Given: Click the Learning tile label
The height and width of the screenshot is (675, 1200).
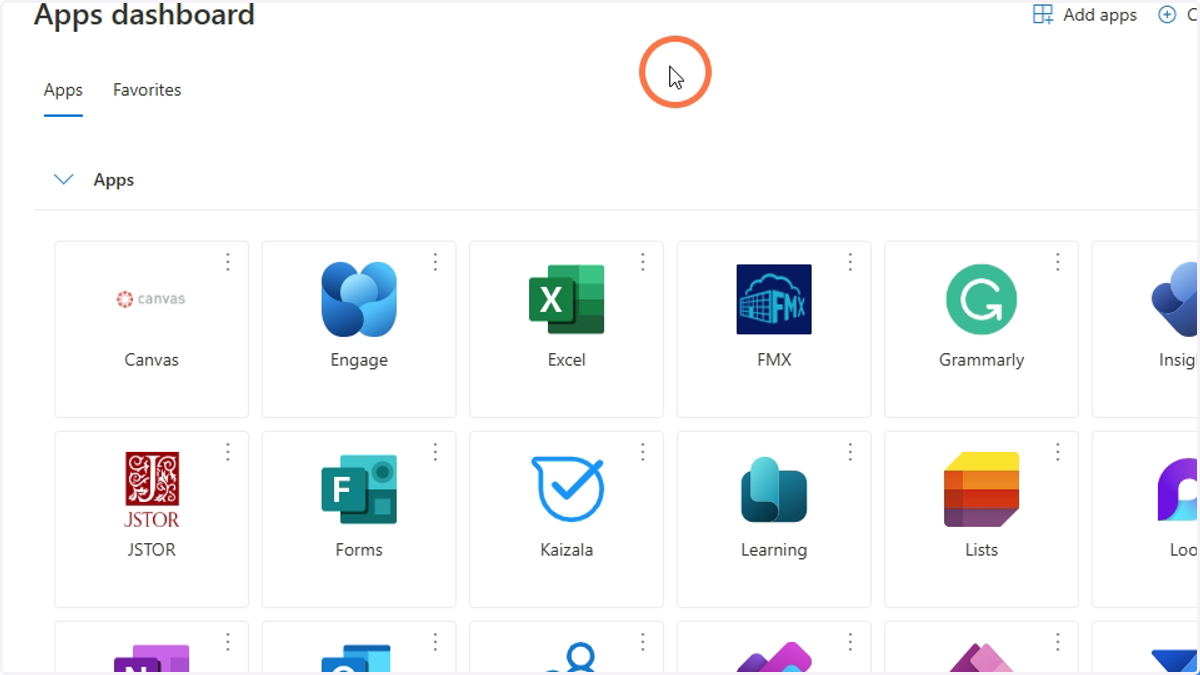Looking at the screenshot, I should pyautogui.click(x=774, y=550).
